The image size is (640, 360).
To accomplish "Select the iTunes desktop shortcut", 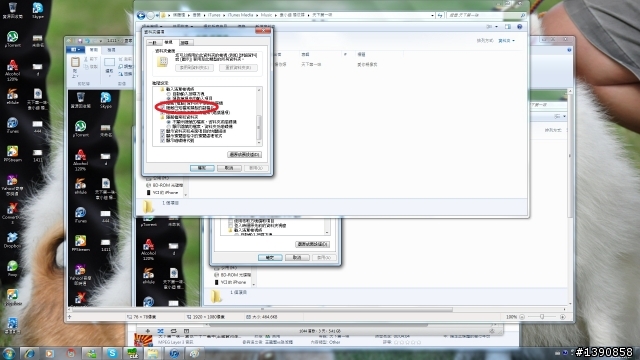I will click(12, 126).
